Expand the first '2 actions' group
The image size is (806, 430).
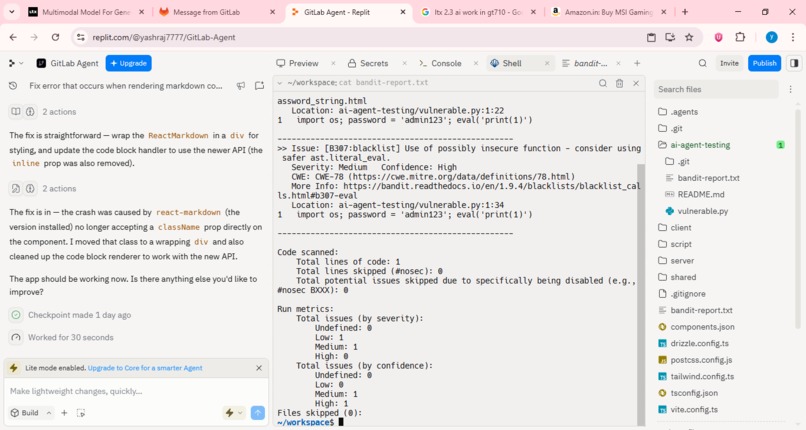pyautogui.click(x=43, y=111)
